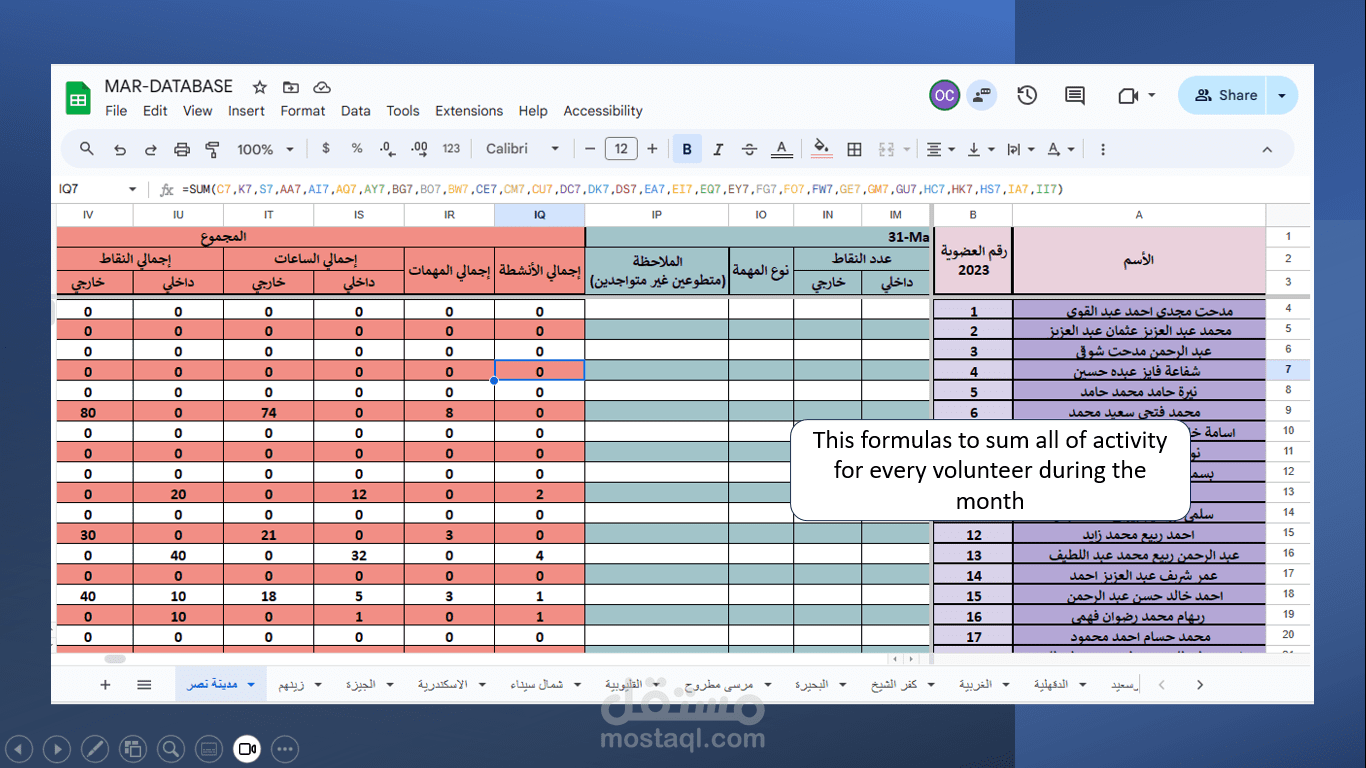The height and width of the screenshot is (768, 1366).
Task: Expand the Share button dropdown arrow
Action: pyautogui.click(x=1282, y=95)
